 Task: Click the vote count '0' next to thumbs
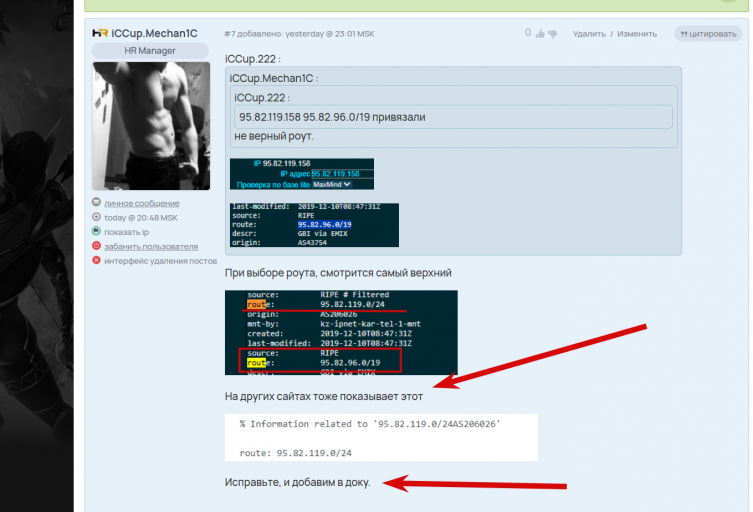pos(528,33)
